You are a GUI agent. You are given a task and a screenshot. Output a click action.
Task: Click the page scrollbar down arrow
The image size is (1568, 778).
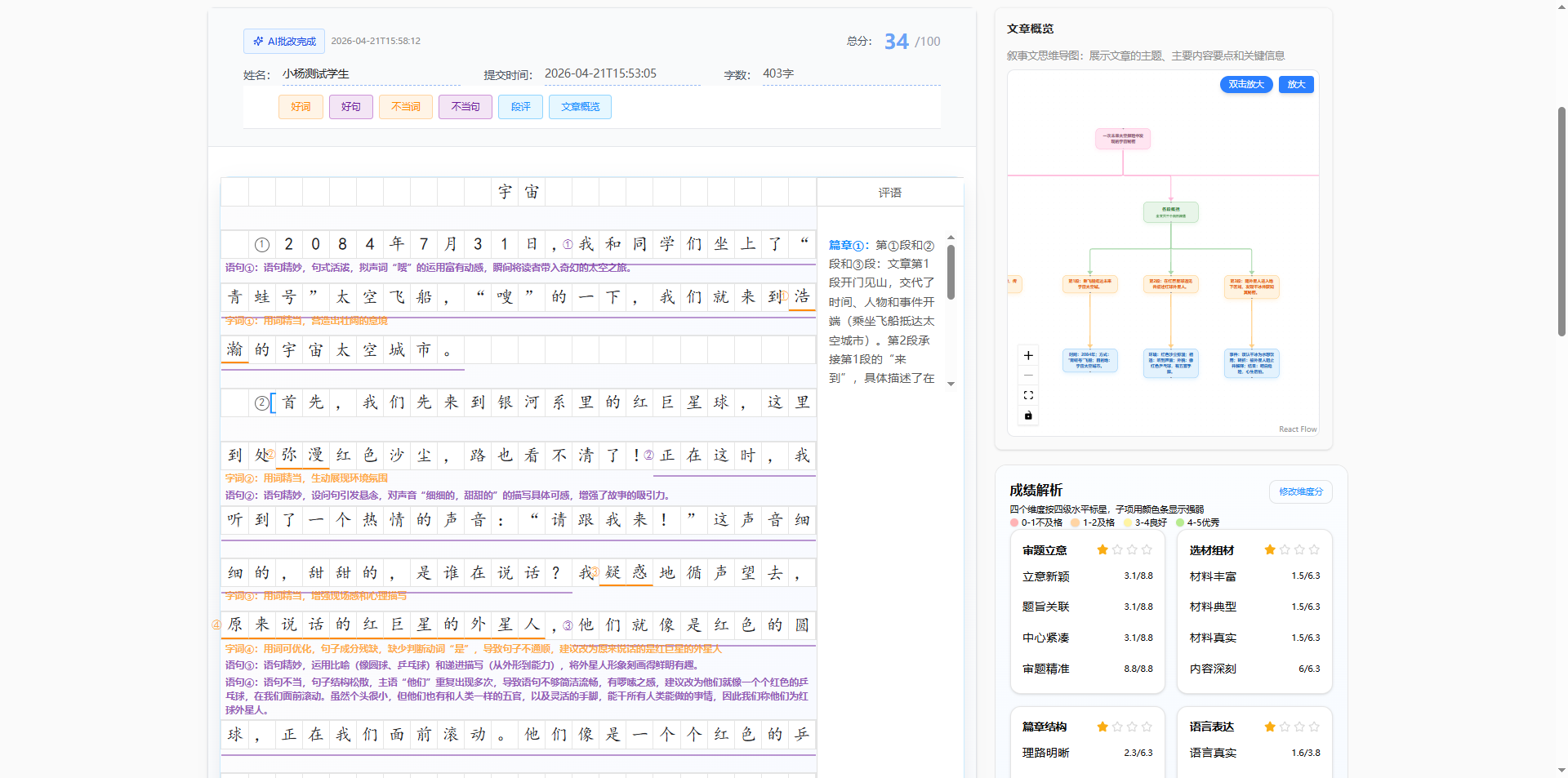pos(1561,771)
